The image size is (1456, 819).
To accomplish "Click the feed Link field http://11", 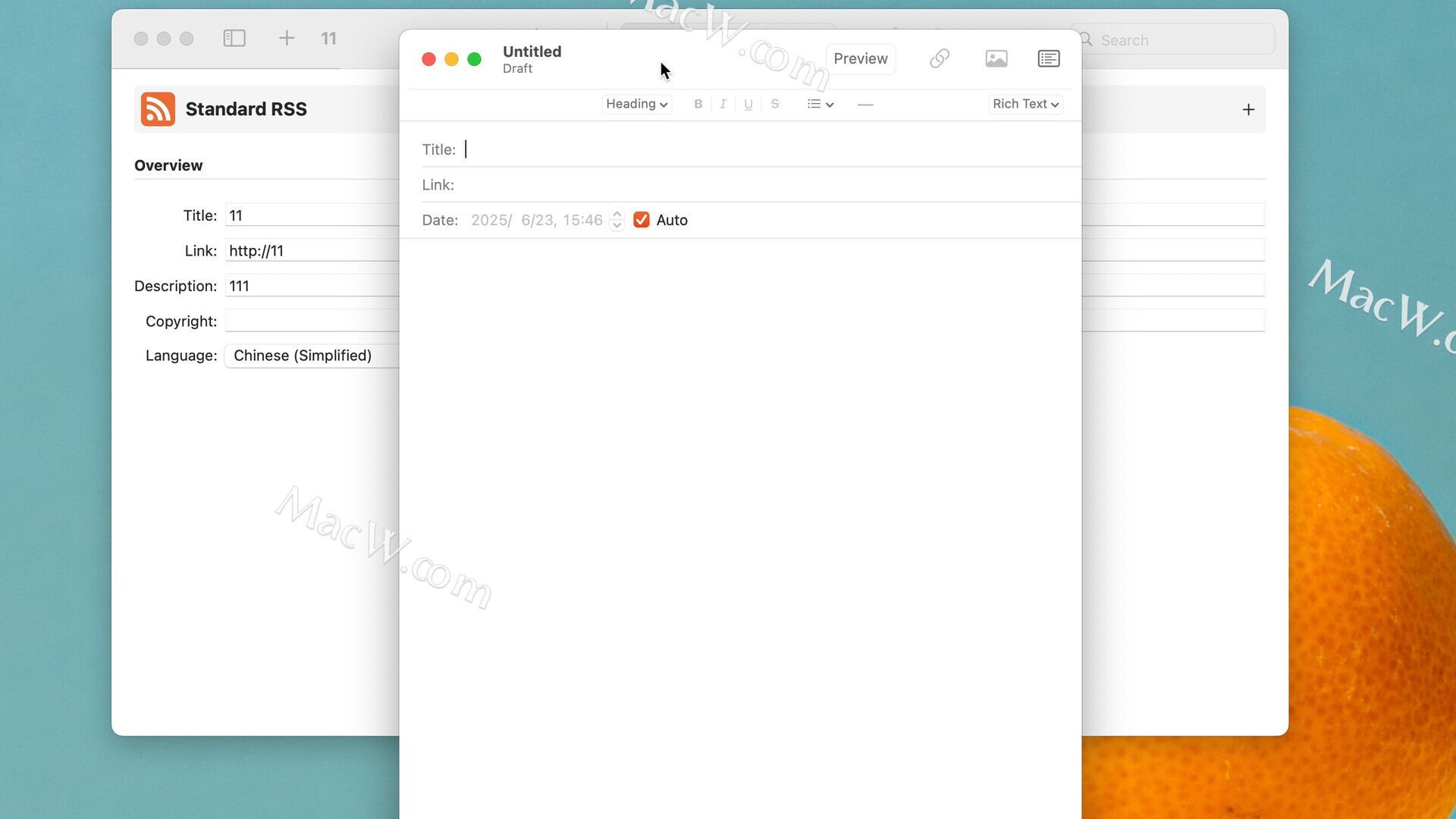I will 312,251.
